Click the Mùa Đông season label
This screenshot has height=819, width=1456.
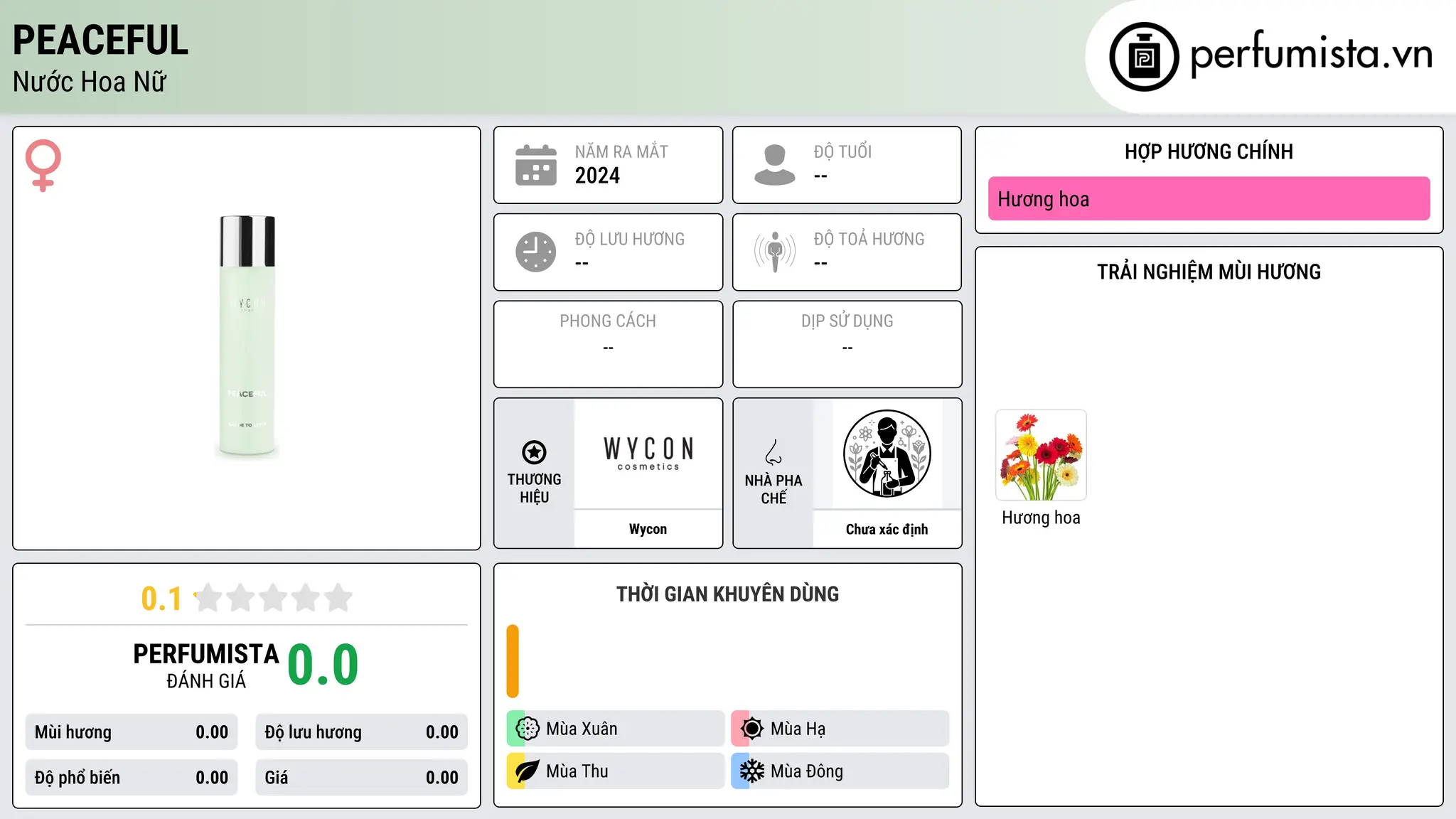807,771
